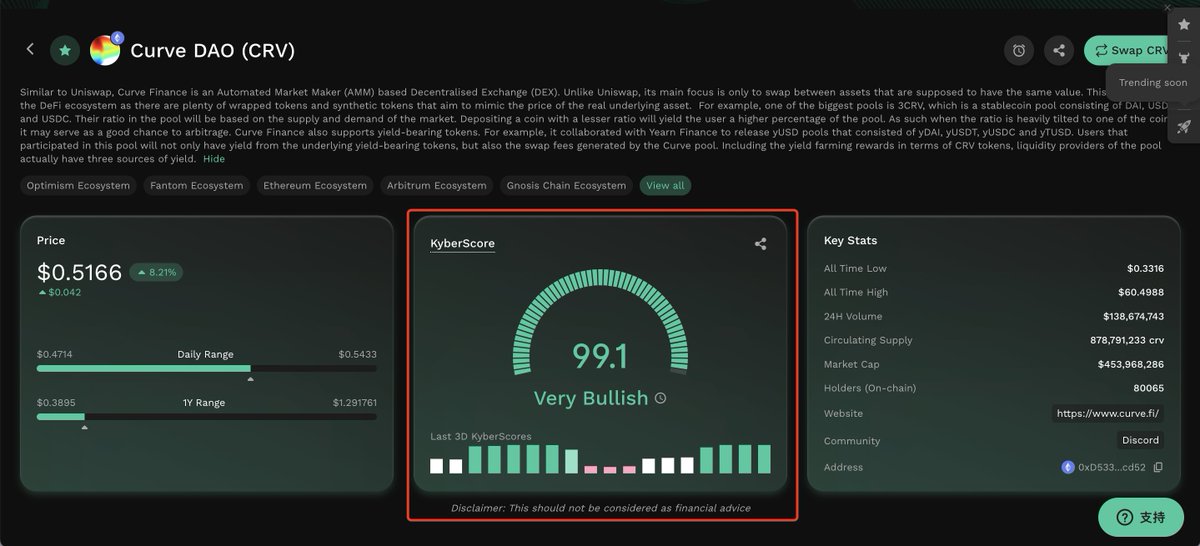The height and width of the screenshot is (546, 1200).
Task: Select the Arbitrum Ecosystem tag
Action: (437, 185)
